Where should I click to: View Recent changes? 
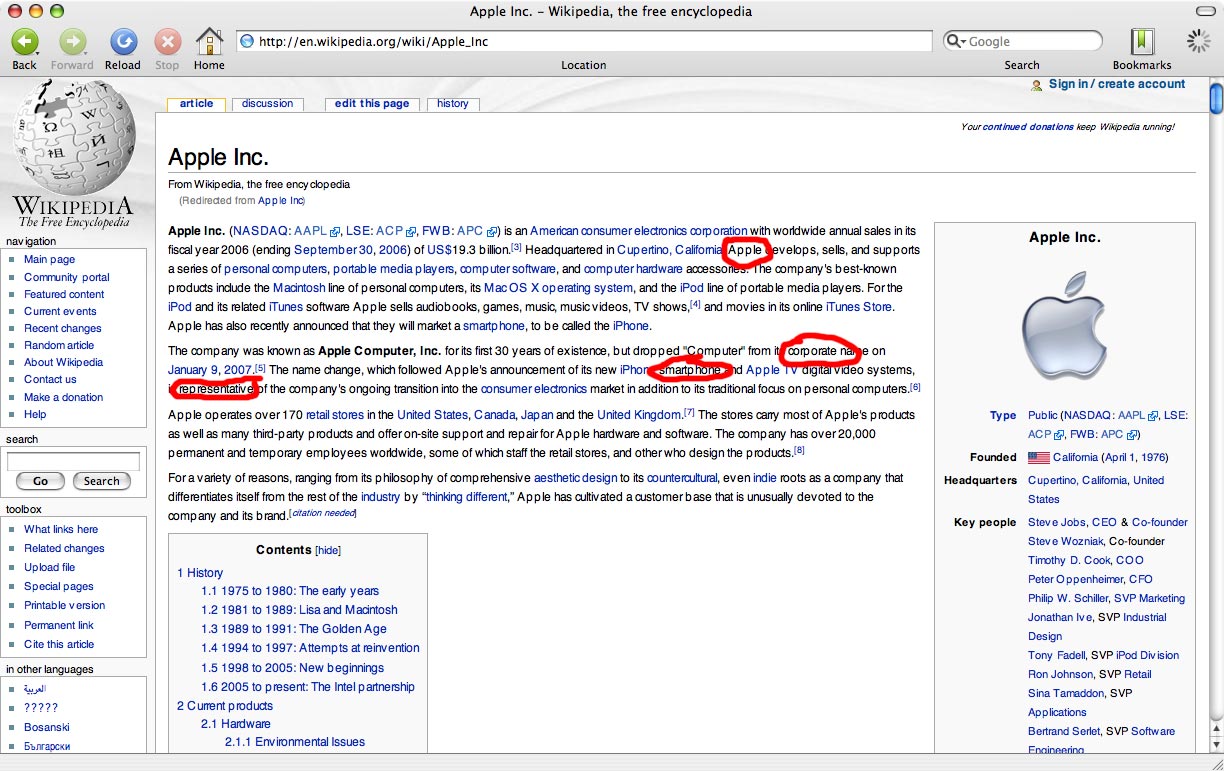[x=63, y=328]
